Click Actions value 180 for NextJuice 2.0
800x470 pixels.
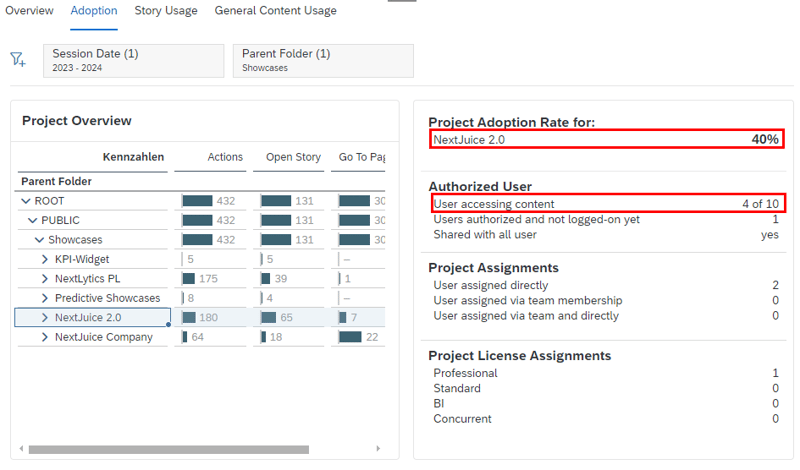point(208,317)
